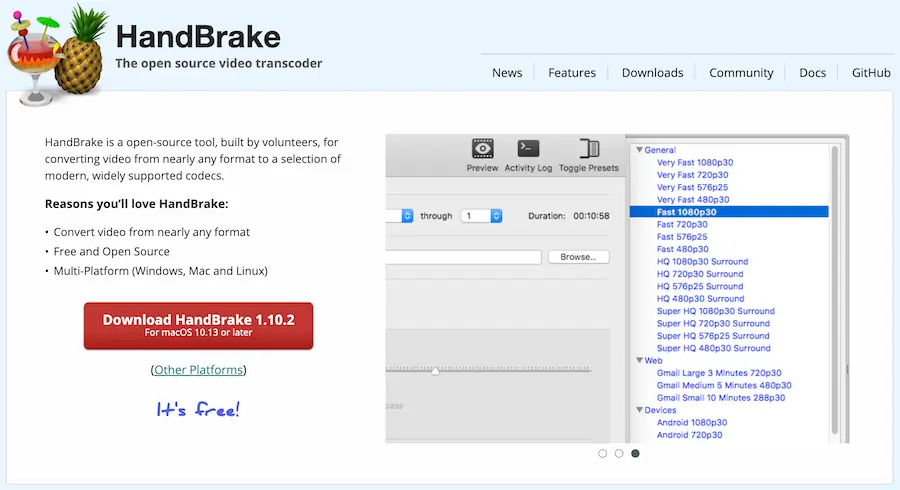The height and width of the screenshot is (490, 900).
Task: Select Fast 720p30 preset
Action: tap(682, 224)
